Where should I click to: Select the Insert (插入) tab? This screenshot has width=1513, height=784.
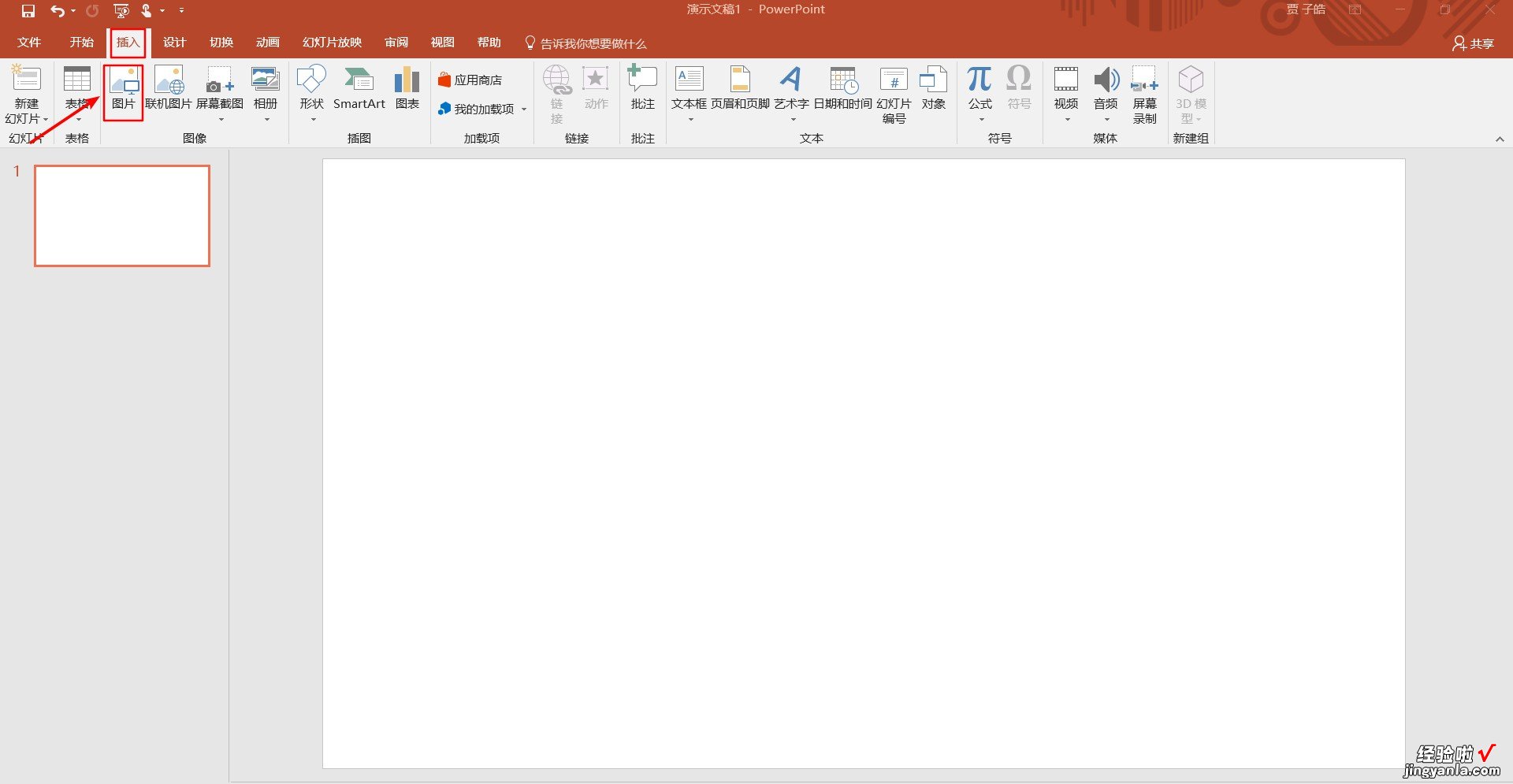click(128, 43)
